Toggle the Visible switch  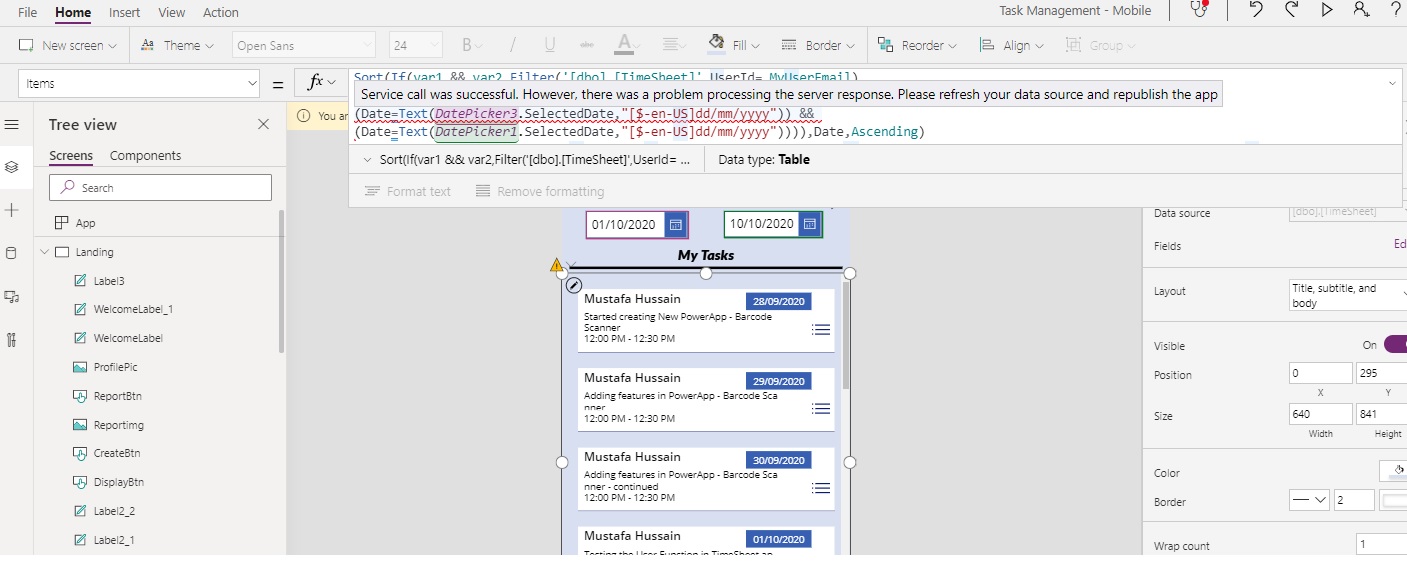[x=1394, y=345]
